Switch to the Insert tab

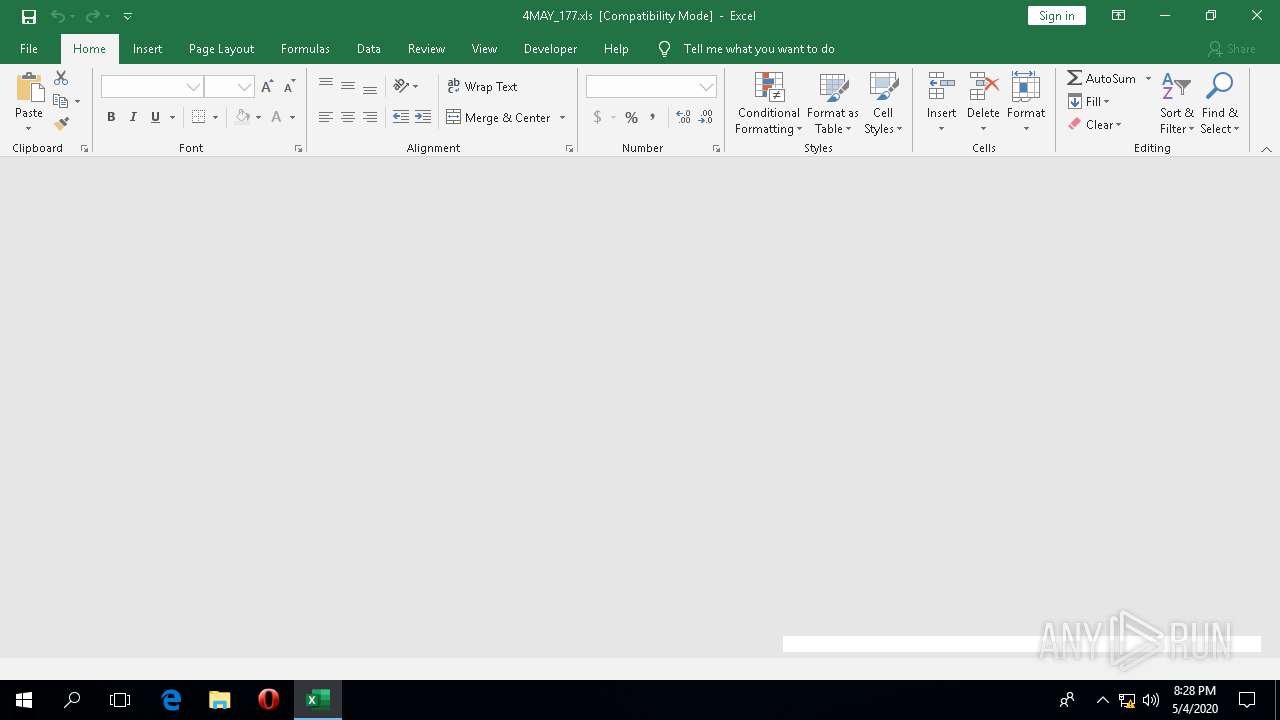[x=147, y=49]
